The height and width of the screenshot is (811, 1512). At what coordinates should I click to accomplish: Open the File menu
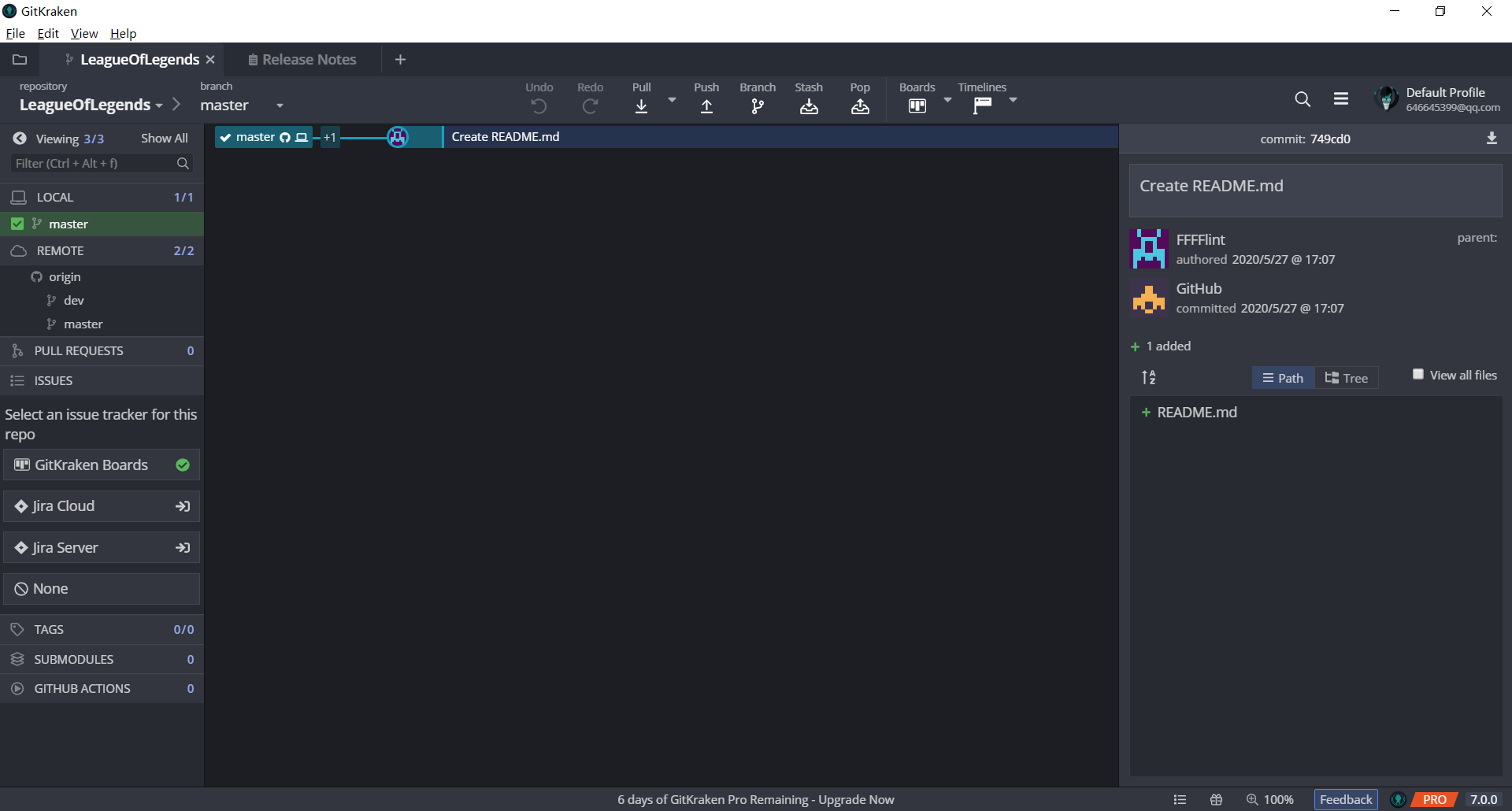(15, 33)
